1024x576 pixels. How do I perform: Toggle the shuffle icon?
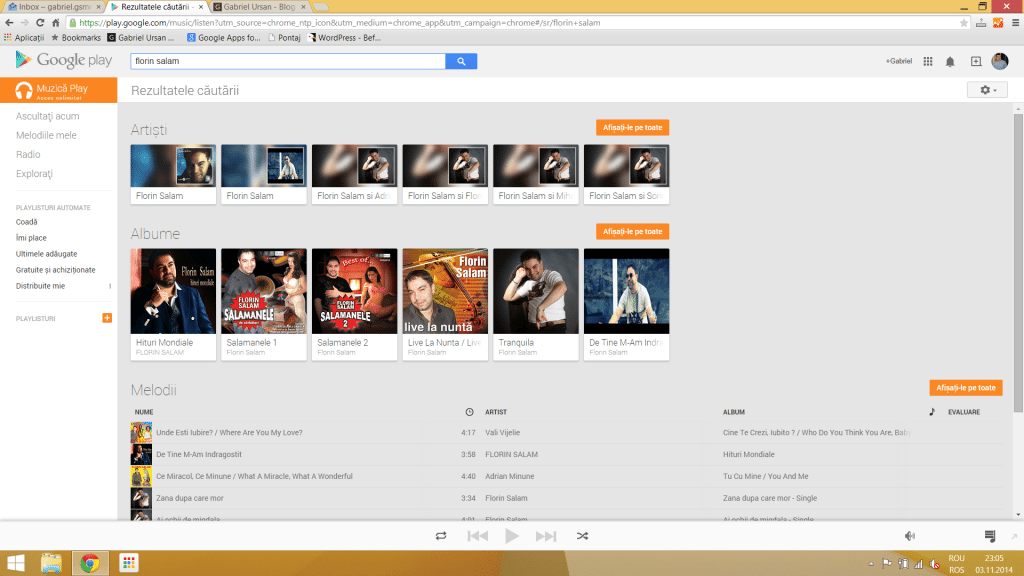point(583,536)
